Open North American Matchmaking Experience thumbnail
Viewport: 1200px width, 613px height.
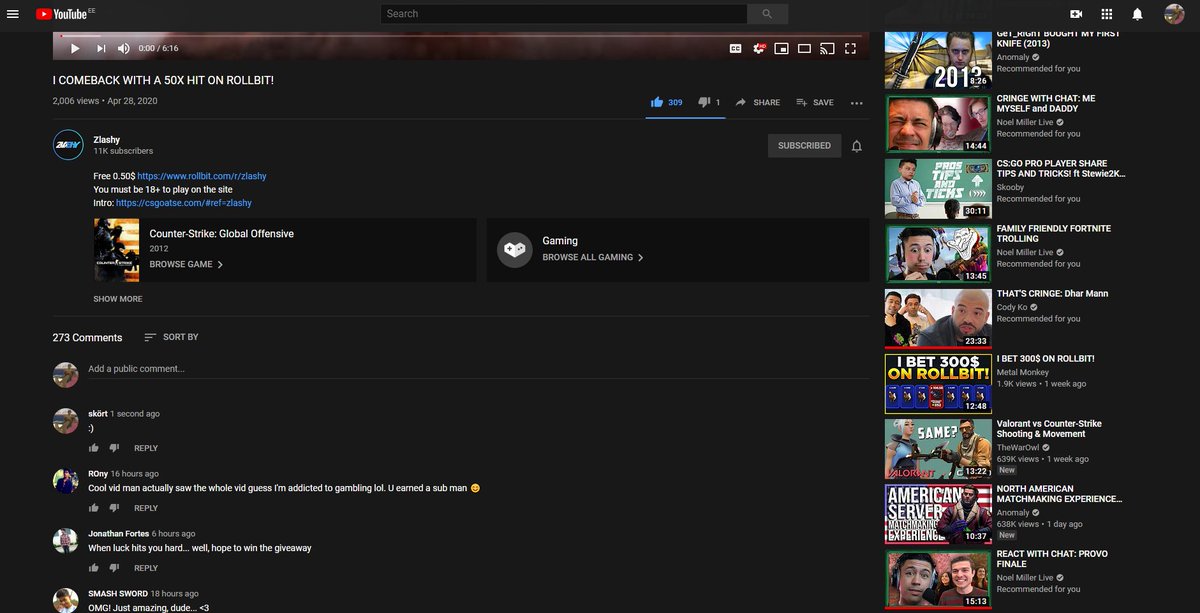[x=938, y=514]
